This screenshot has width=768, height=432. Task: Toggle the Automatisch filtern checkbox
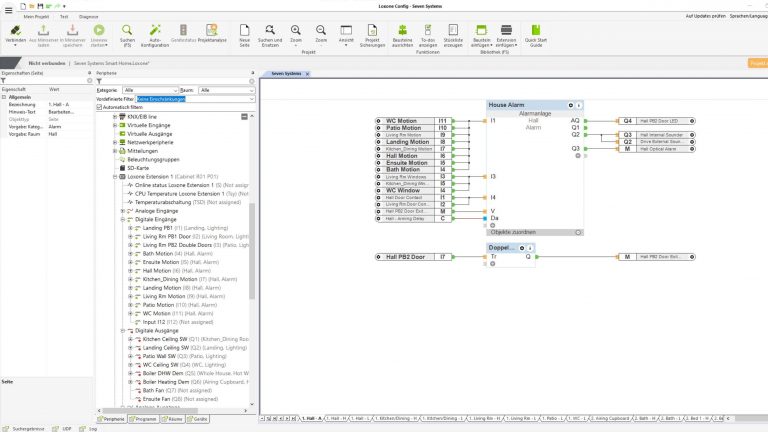(99, 107)
